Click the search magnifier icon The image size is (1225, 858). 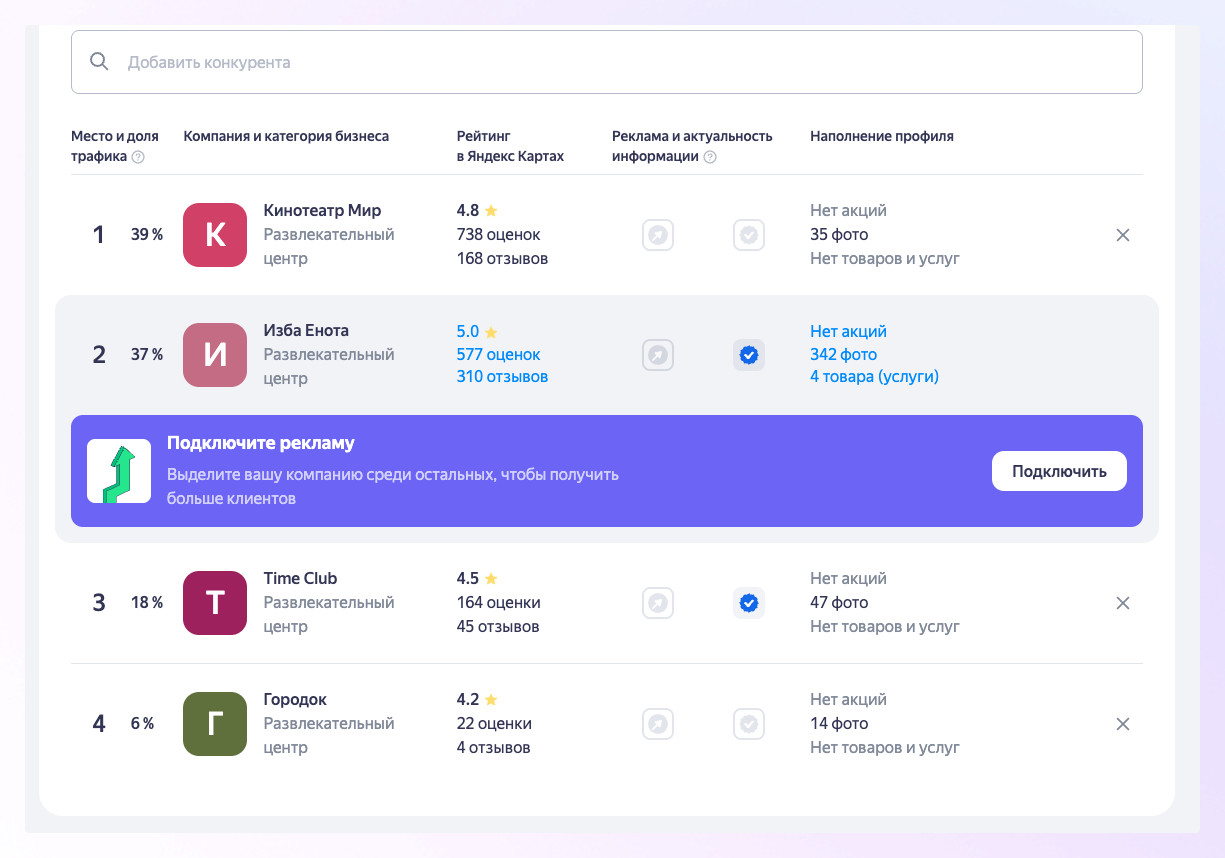click(99, 61)
